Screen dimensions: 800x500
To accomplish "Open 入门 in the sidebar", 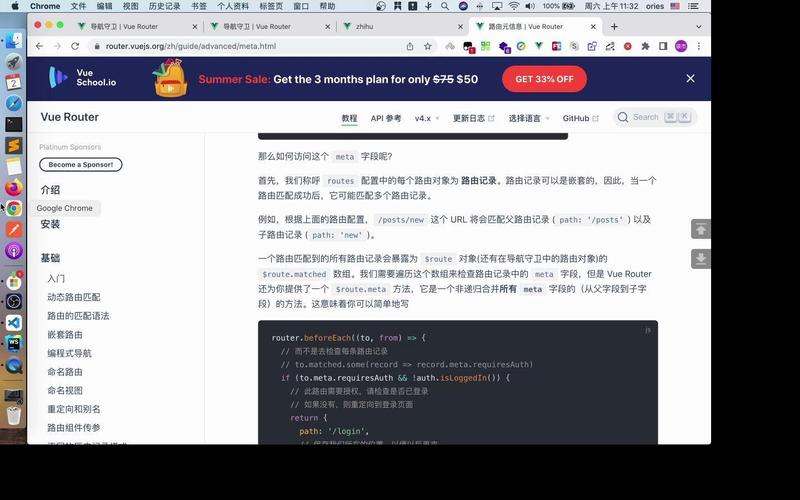I will [56, 279].
